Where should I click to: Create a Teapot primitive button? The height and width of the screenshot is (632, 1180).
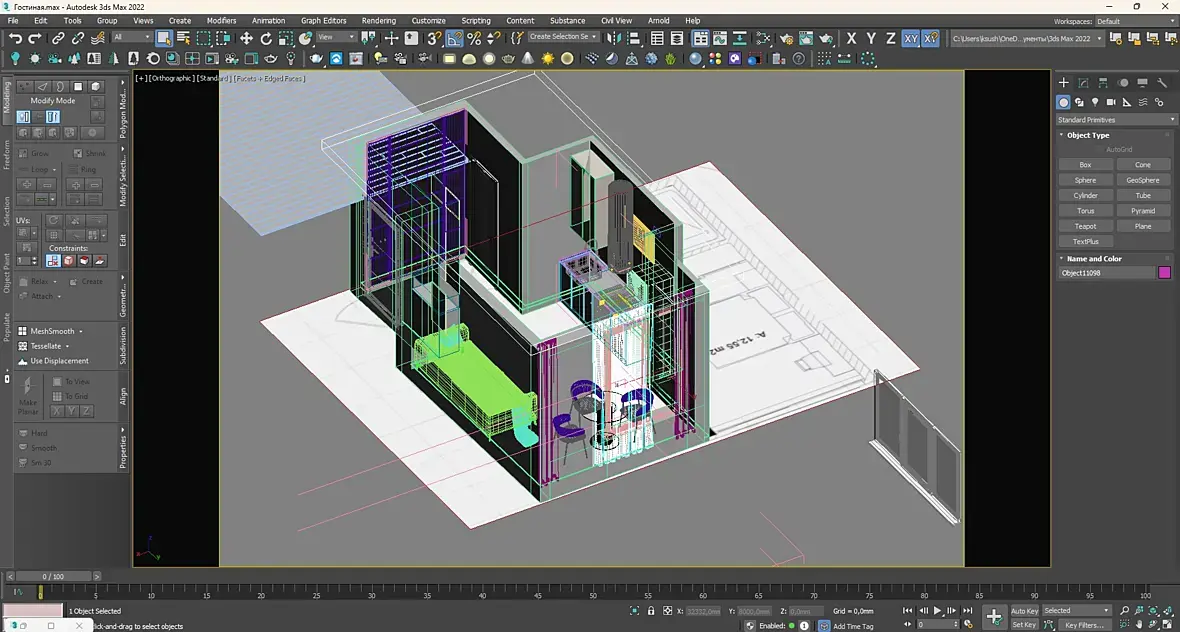click(x=1085, y=226)
